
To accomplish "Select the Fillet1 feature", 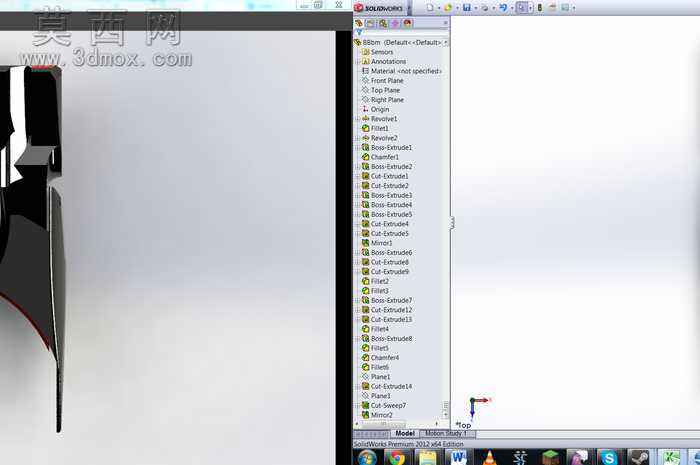I will [375, 129].
